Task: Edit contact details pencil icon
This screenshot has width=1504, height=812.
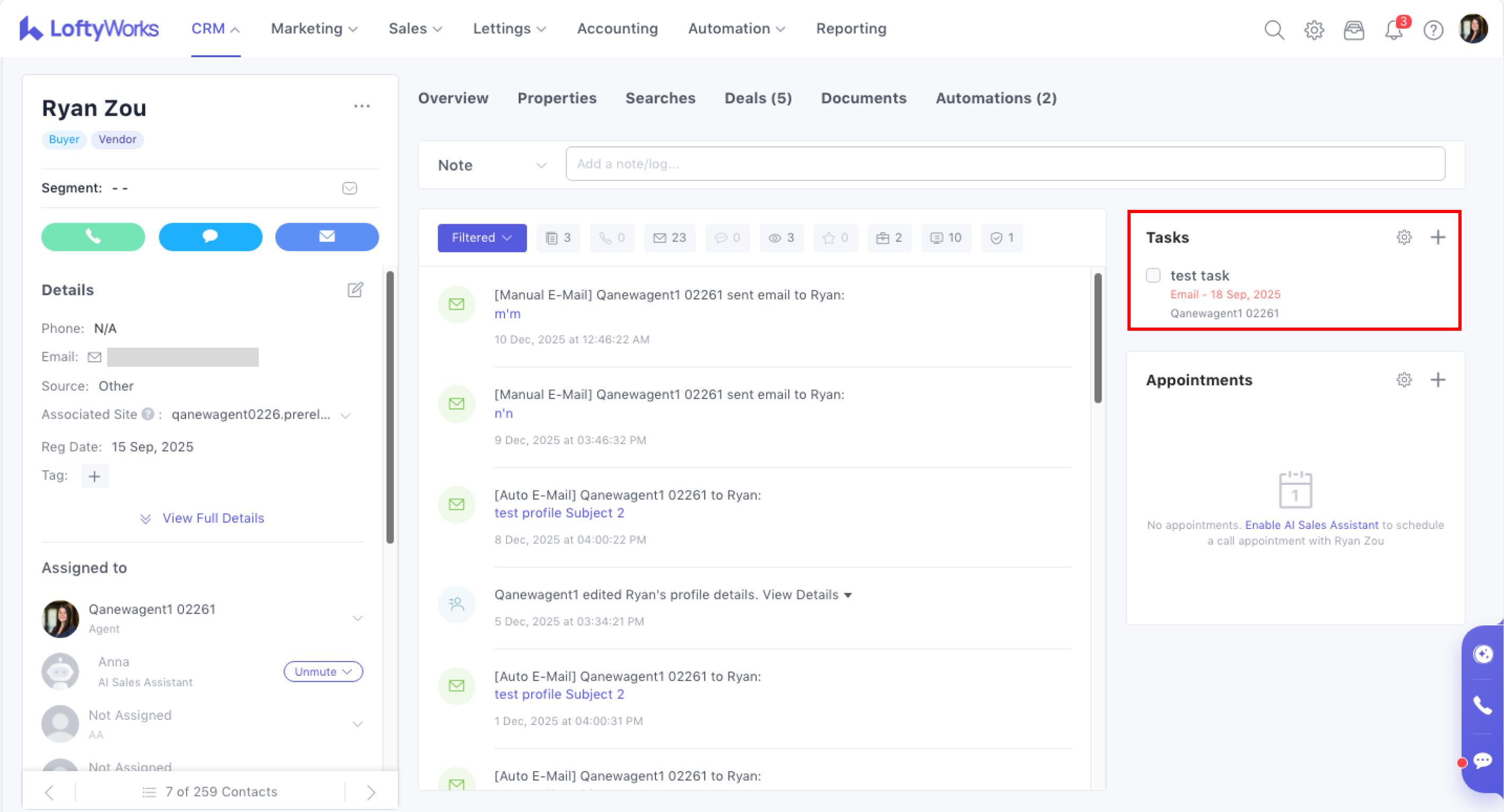Action: (355, 290)
